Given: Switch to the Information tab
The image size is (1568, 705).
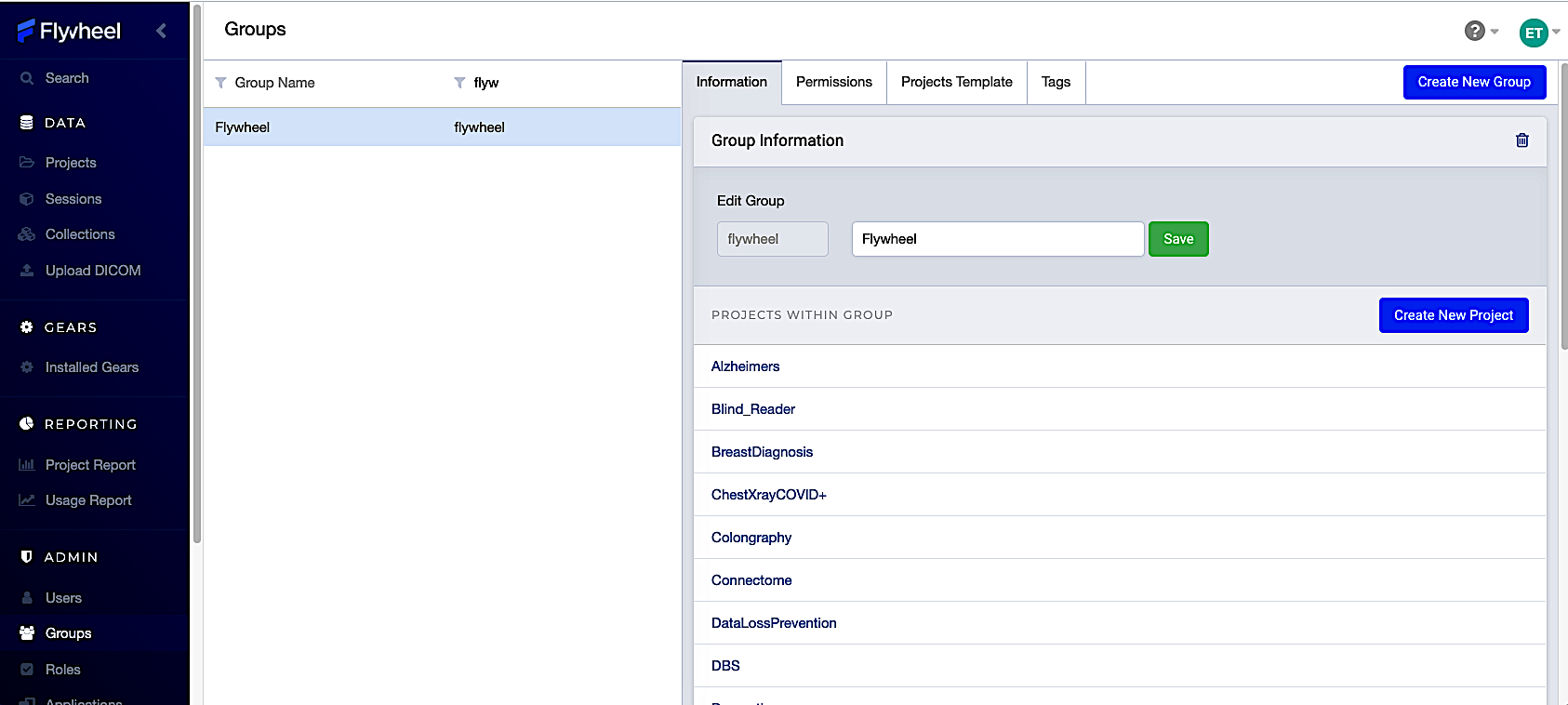Looking at the screenshot, I should pos(732,82).
